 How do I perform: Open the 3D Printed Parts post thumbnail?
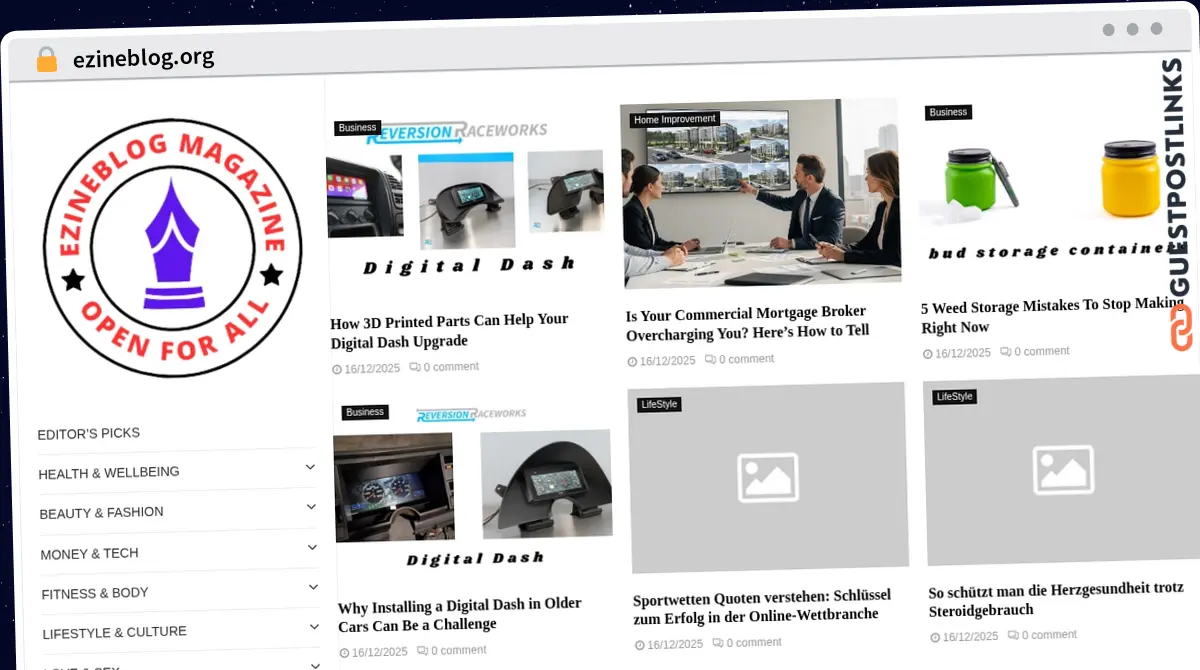point(467,202)
